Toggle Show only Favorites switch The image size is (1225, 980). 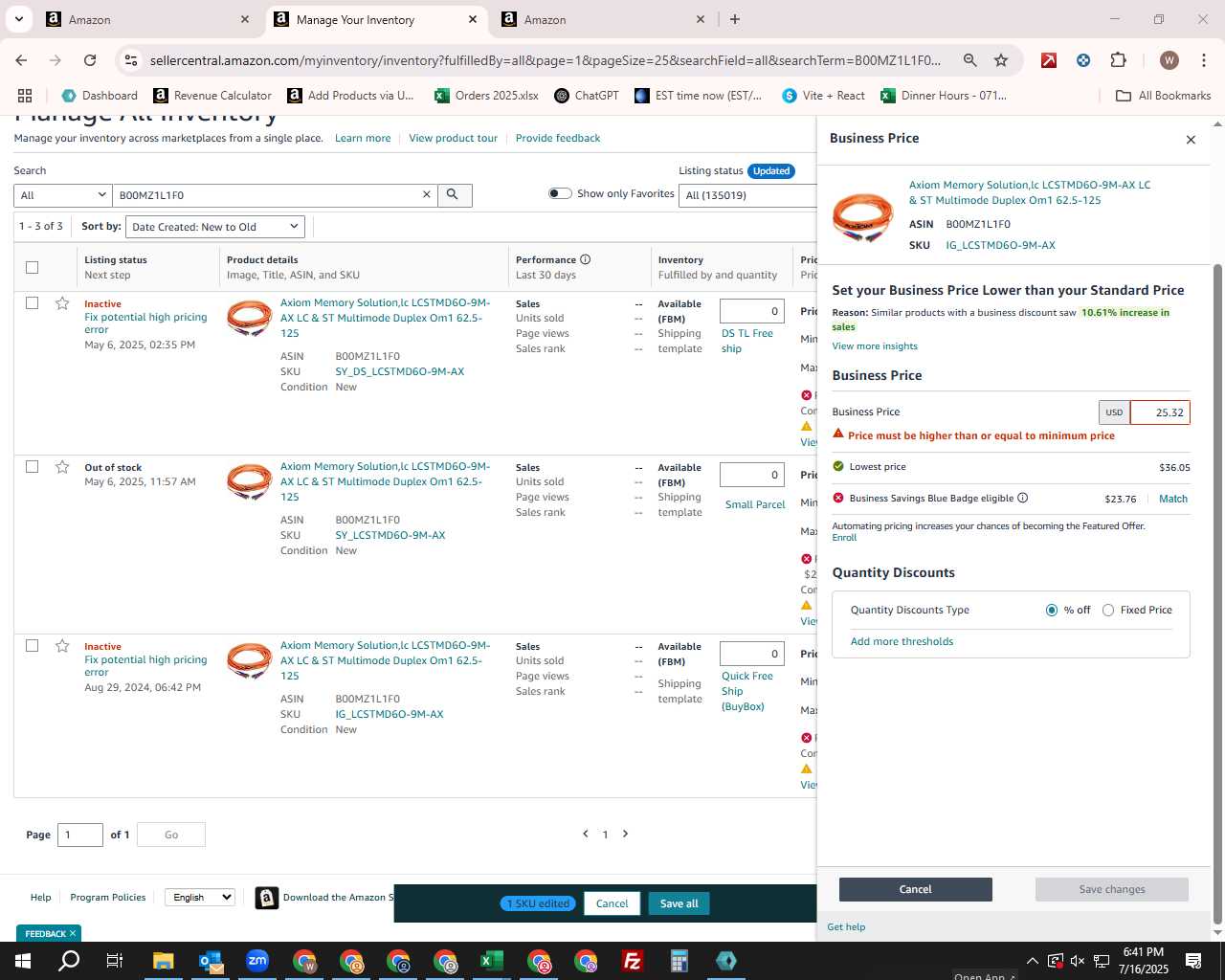[x=560, y=193]
